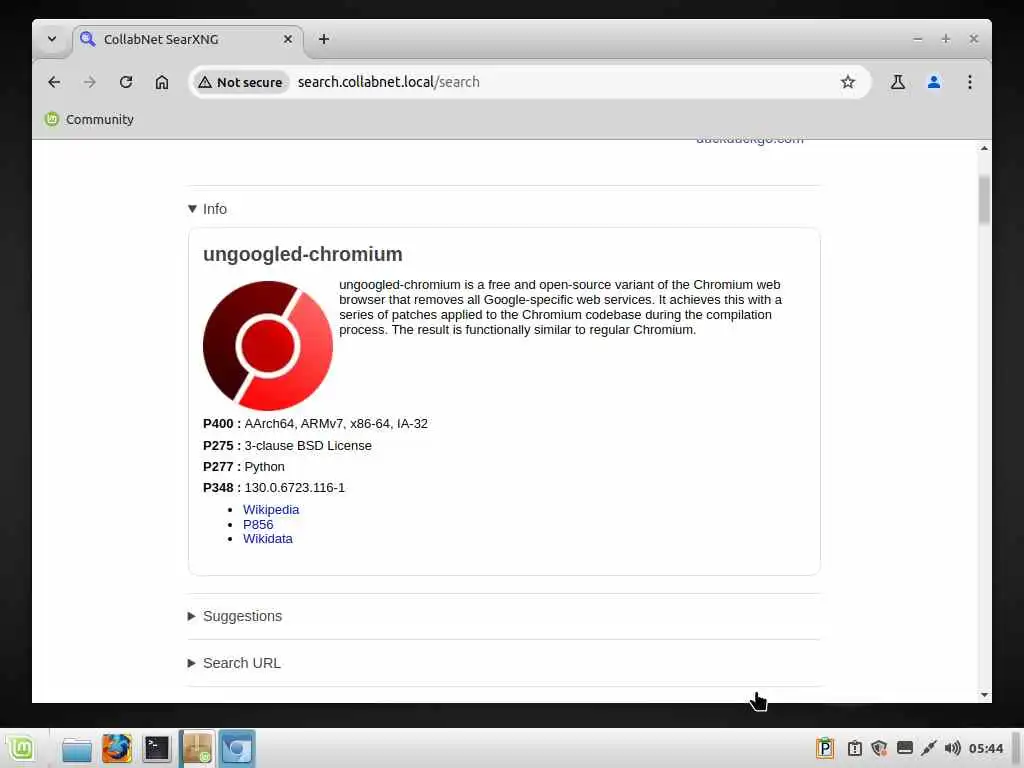Screen dimensions: 1024x768
Task: Expand the Search URL section
Action: [234, 664]
